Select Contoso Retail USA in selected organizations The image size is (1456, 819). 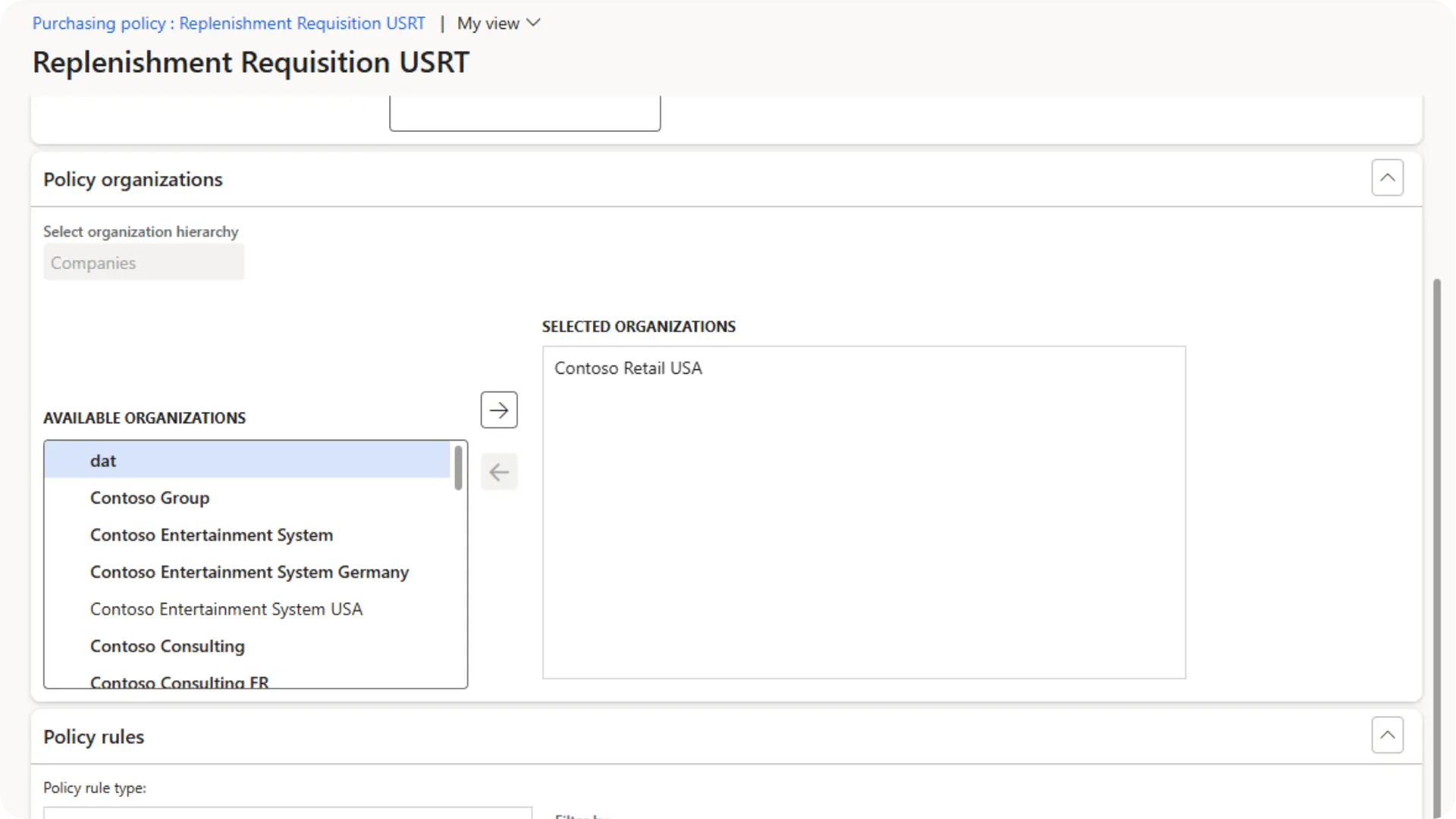tap(628, 369)
